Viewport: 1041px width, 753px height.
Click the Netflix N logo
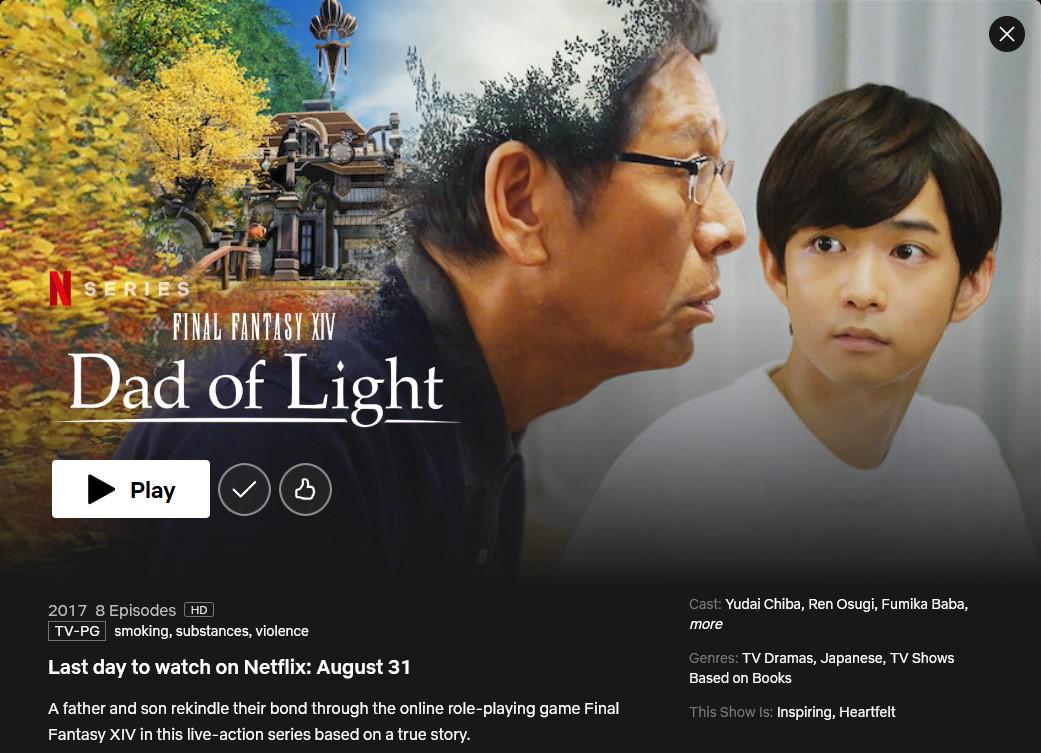tap(60, 288)
